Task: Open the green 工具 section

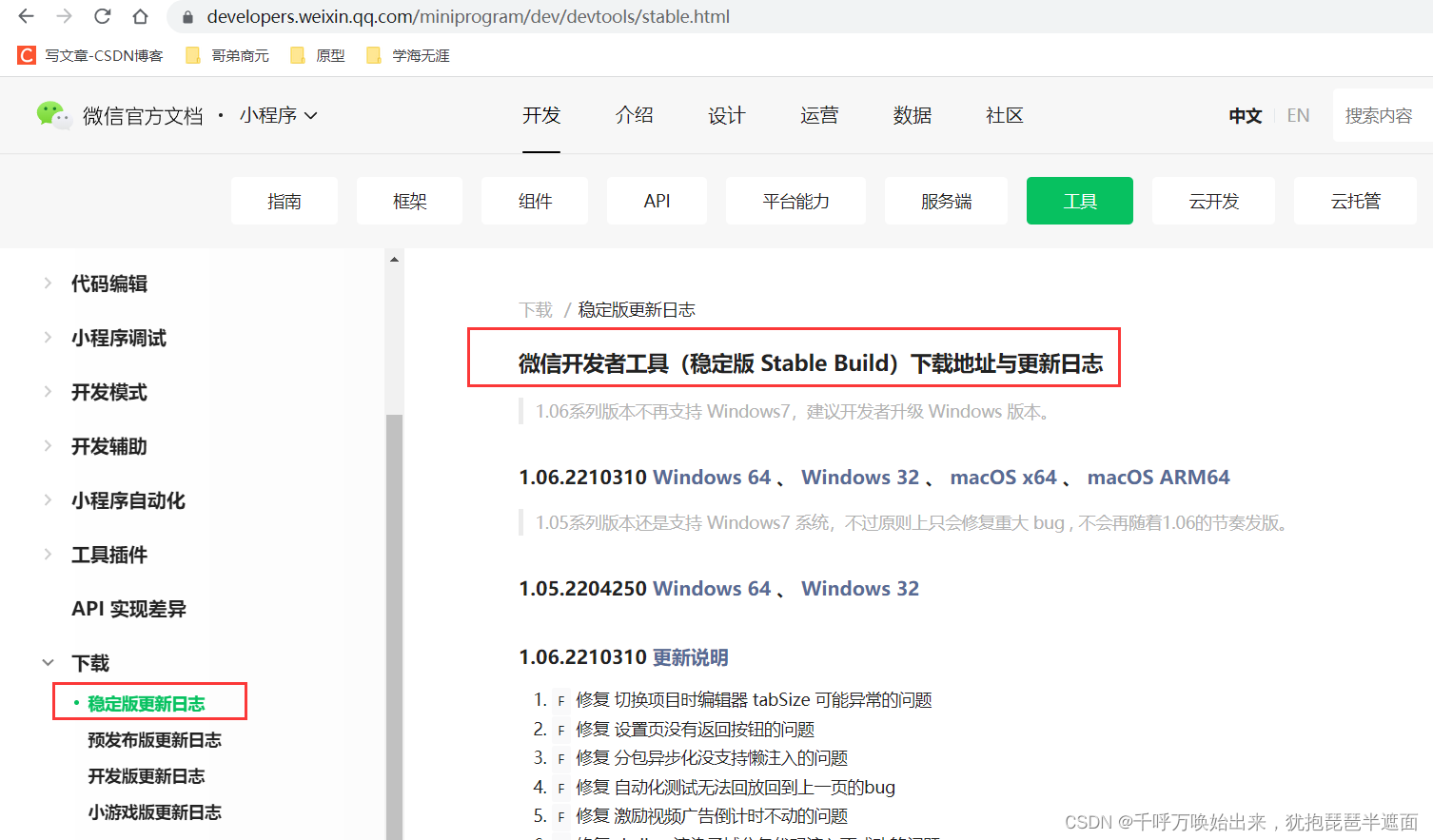Action: tap(1080, 201)
